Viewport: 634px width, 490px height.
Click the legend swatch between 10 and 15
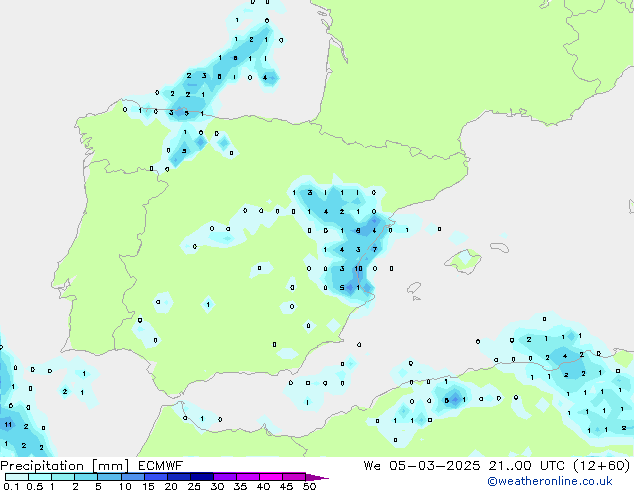point(132,477)
